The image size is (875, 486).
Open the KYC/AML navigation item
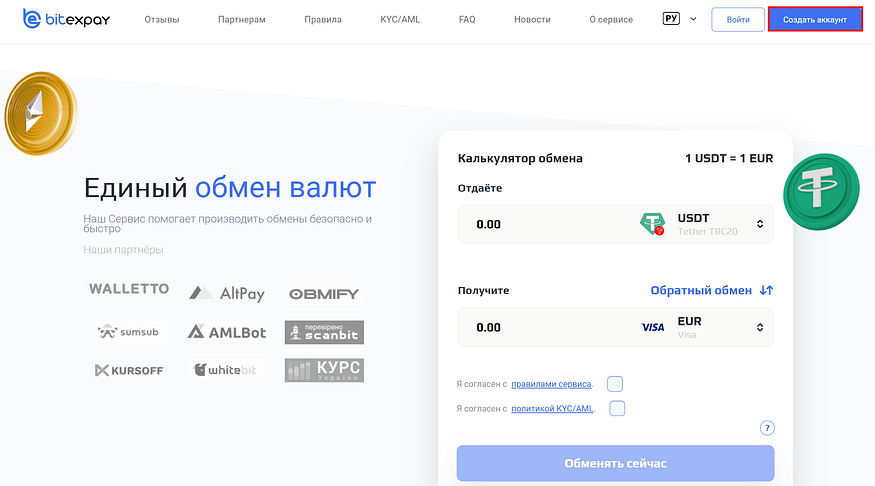400,20
